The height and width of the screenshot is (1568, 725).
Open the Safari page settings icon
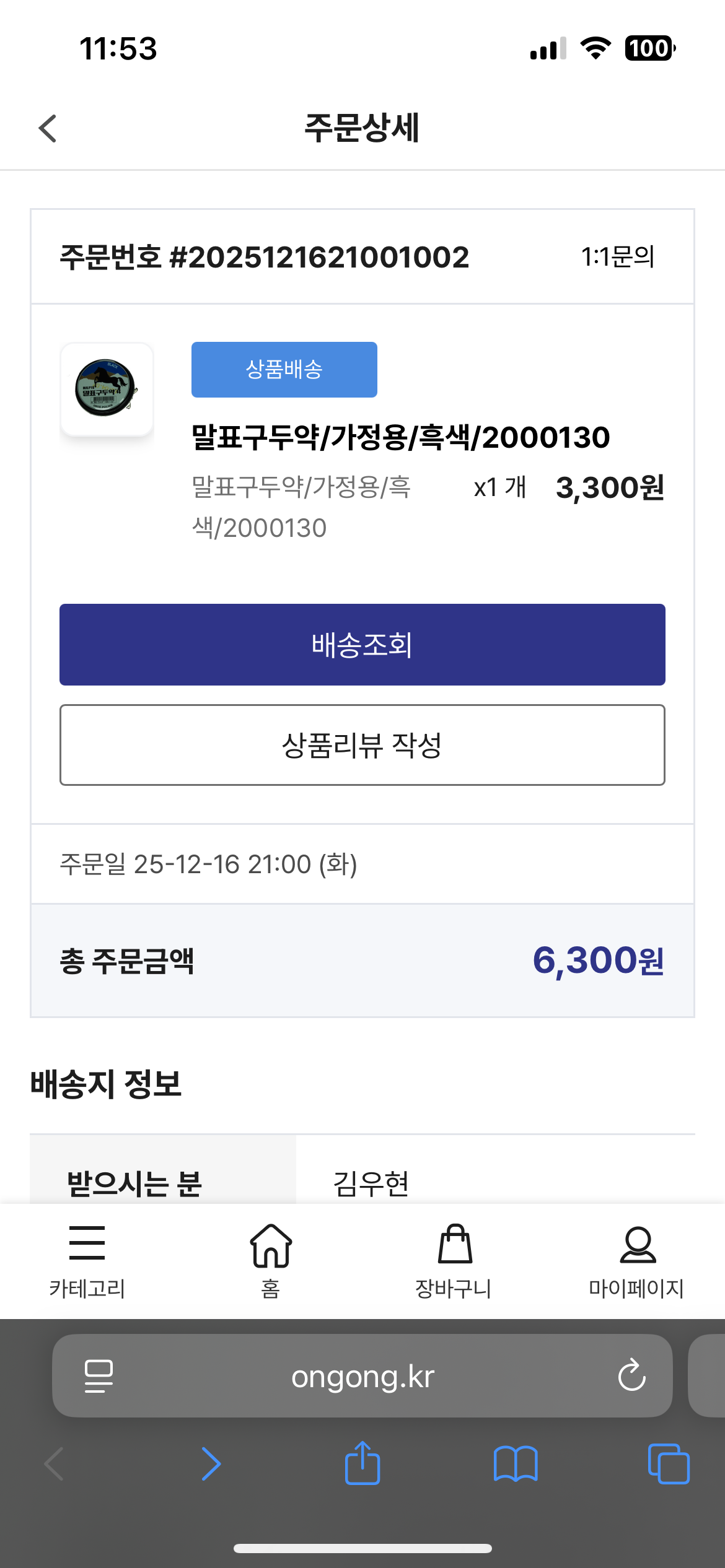99,1376
